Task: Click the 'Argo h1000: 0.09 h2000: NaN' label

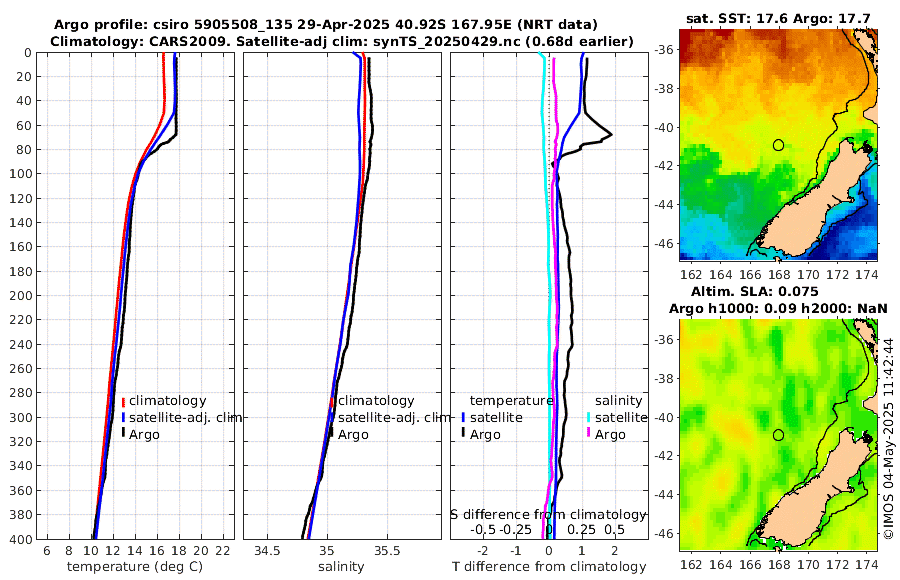Action: point(778,307)
